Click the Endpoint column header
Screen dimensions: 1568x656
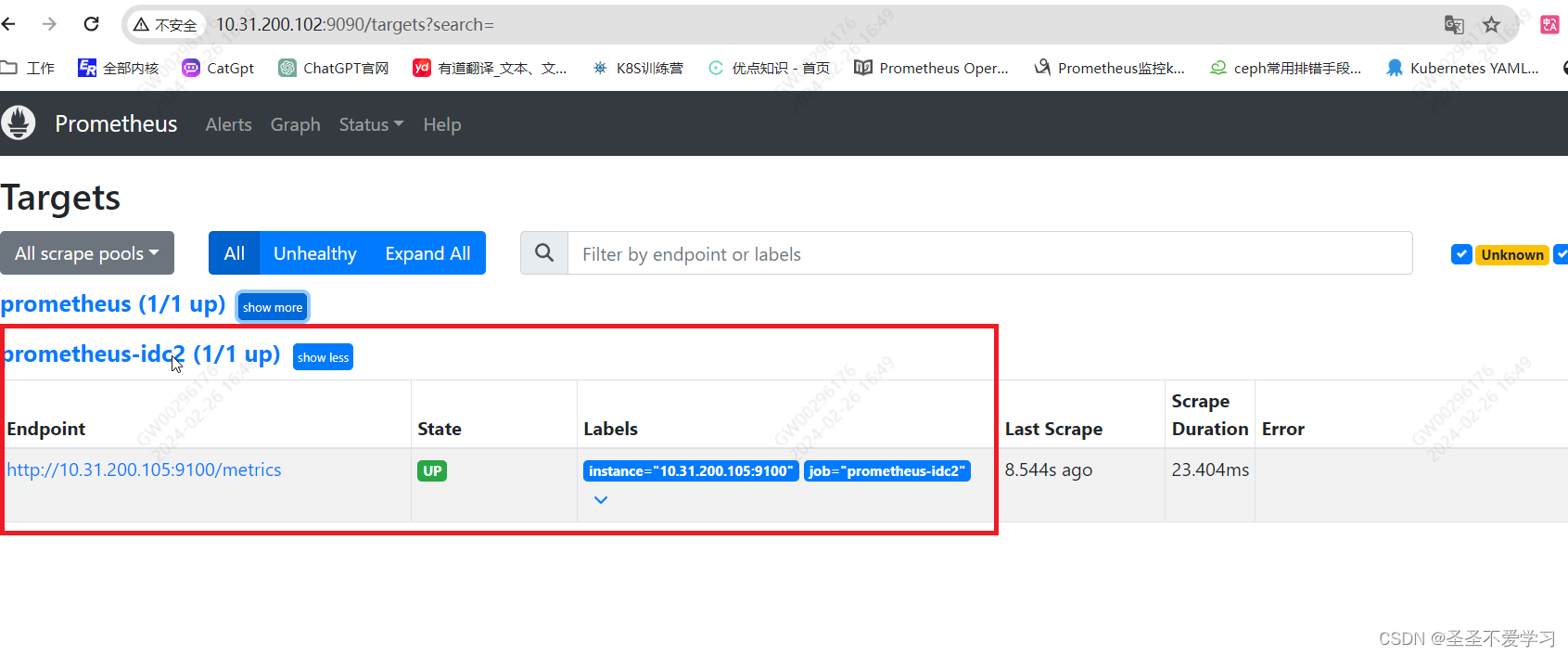pos(45,429)
